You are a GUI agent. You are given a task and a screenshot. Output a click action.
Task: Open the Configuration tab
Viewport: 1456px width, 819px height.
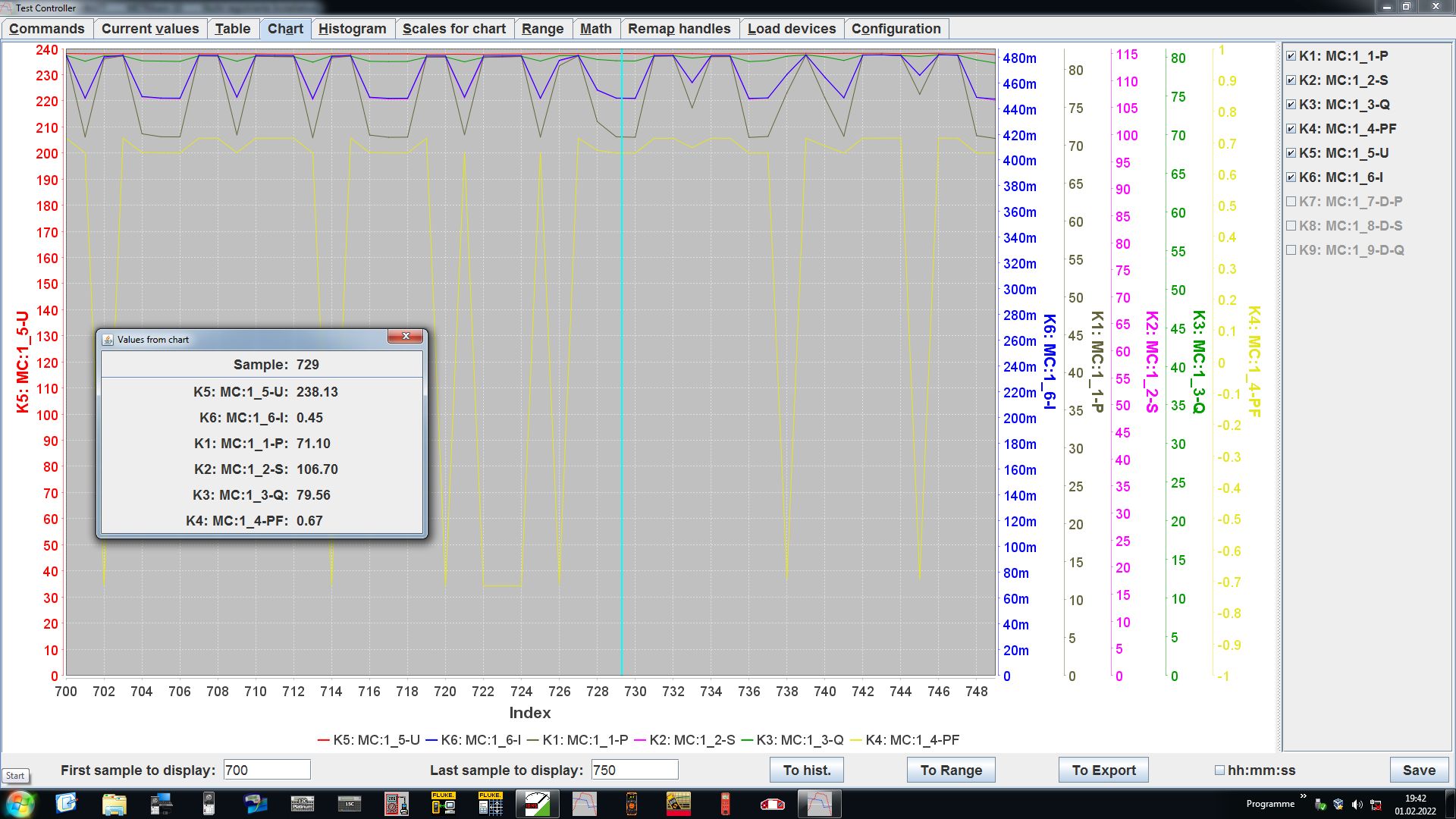[x=896, y=29]
